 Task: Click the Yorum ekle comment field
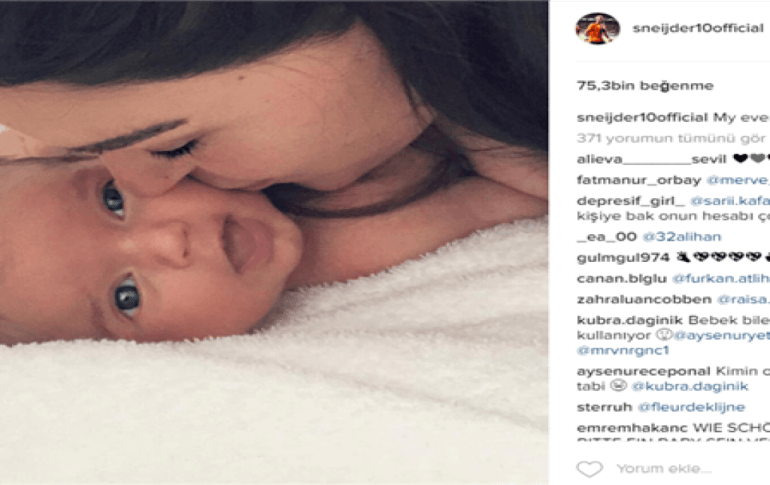pyautogui.click(x=664, y=469)
